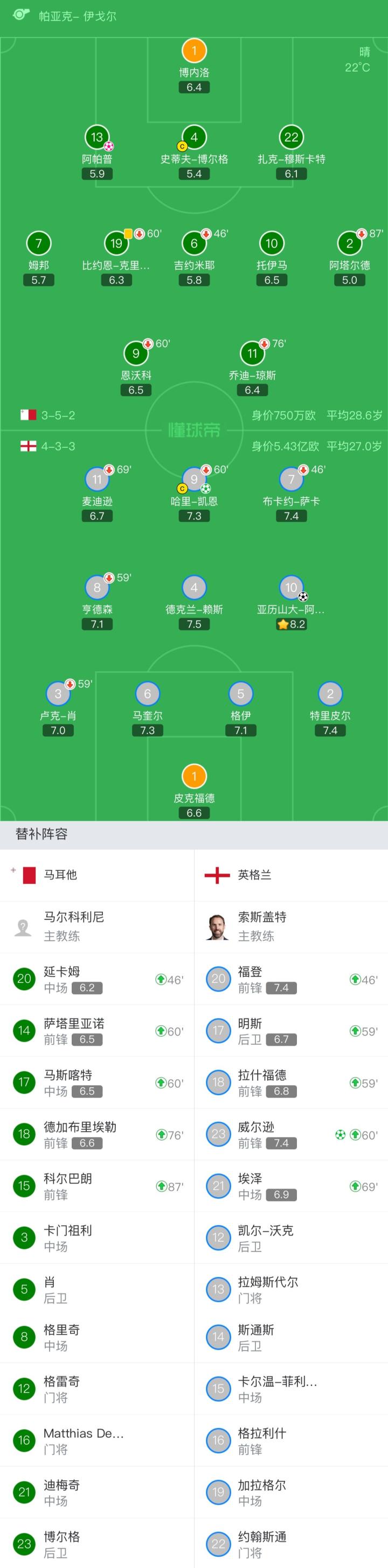The image size is (388, 1568).
Task: Tap the England flag beside 4-3-3
Action: (x=28, y=447)
